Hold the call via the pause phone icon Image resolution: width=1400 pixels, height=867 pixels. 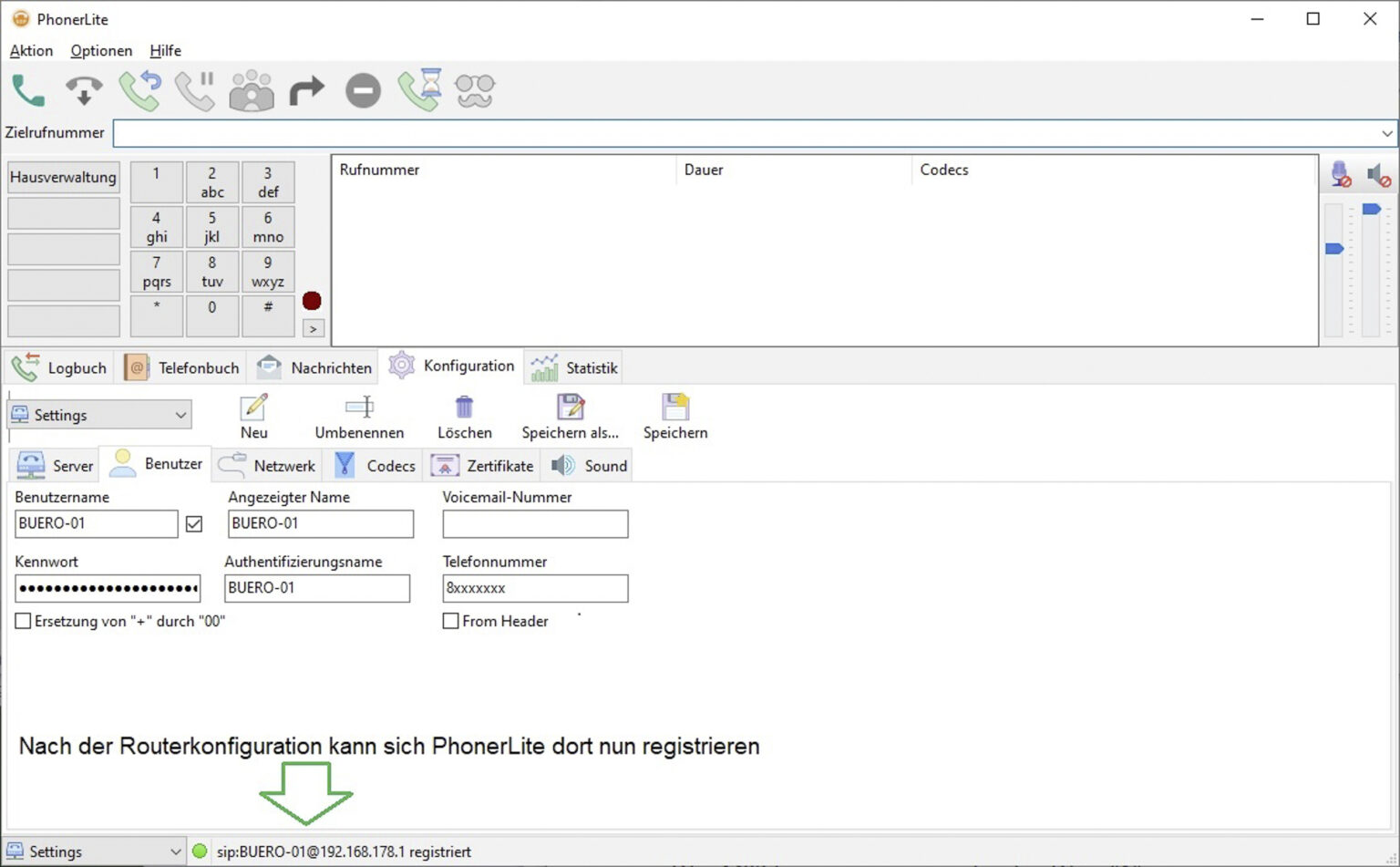point(195,88)
